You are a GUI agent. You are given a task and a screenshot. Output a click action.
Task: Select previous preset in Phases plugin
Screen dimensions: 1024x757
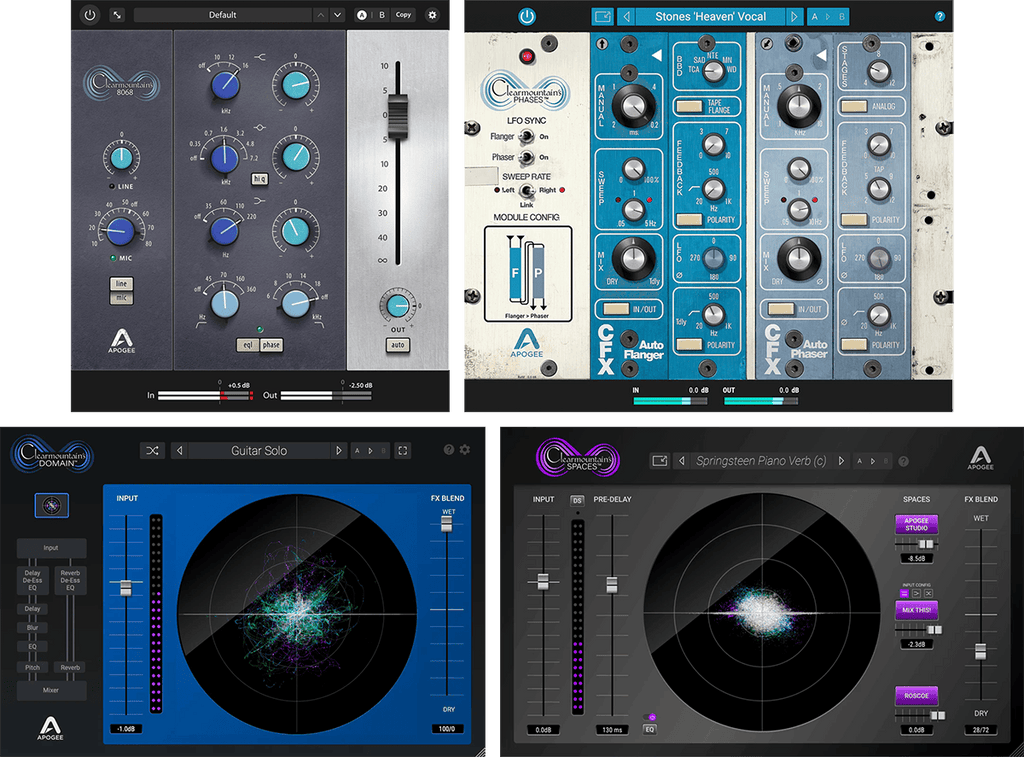click(626, 16)
